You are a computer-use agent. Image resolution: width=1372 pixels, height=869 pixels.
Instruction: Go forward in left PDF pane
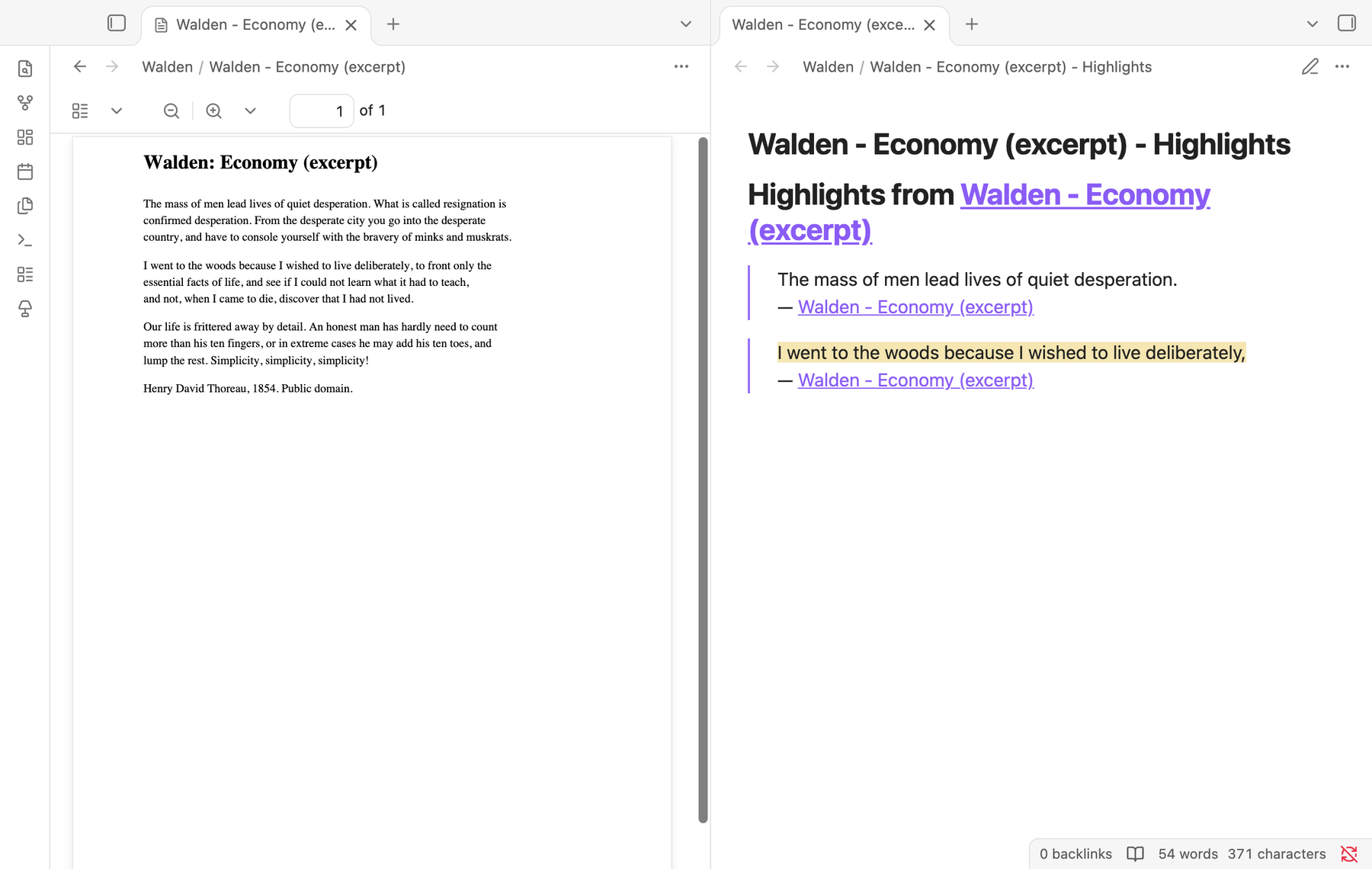coord(112,66)
